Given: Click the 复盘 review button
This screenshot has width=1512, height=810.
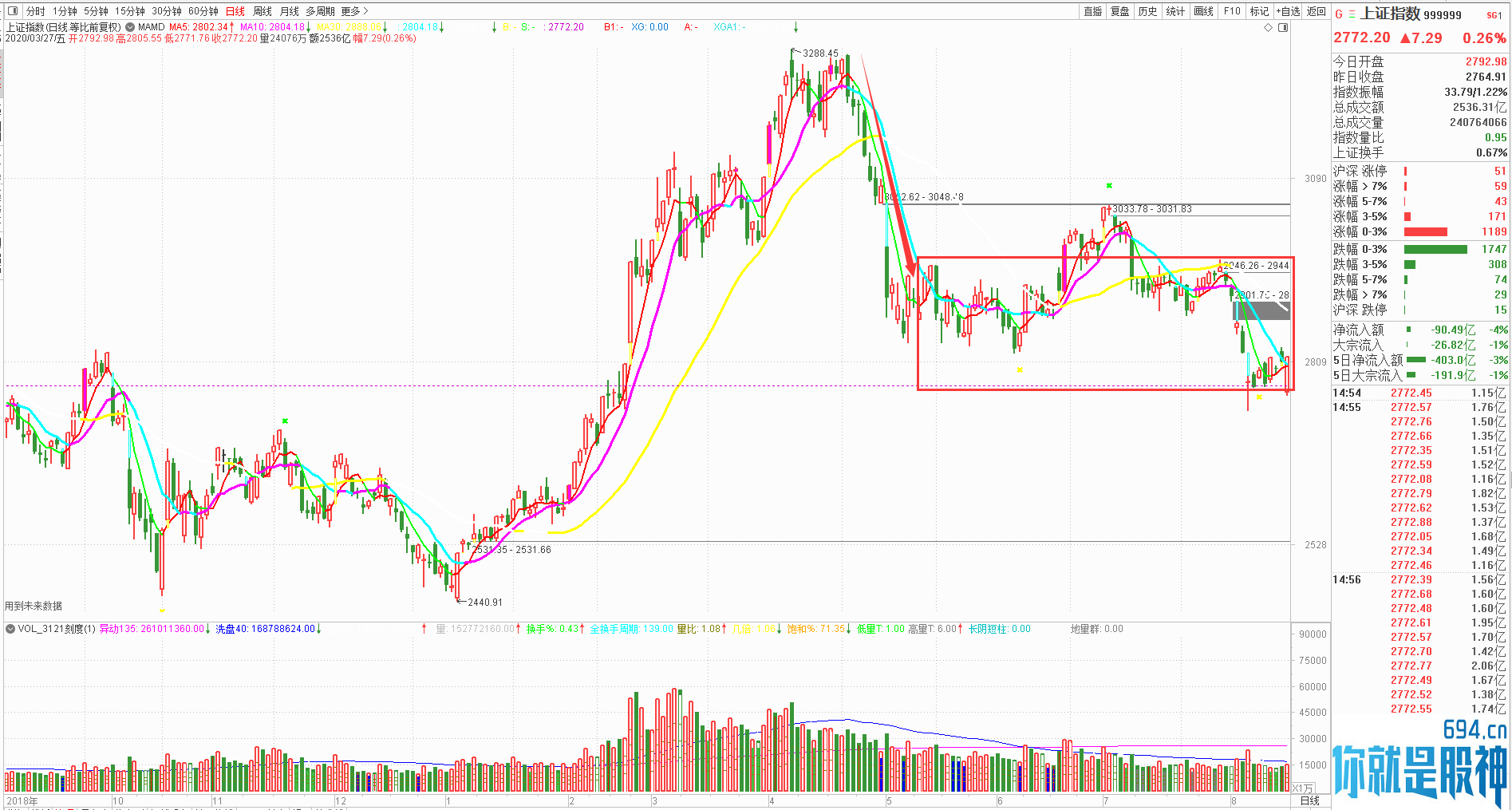Looking at the screenshot, I should [1120, 11].
